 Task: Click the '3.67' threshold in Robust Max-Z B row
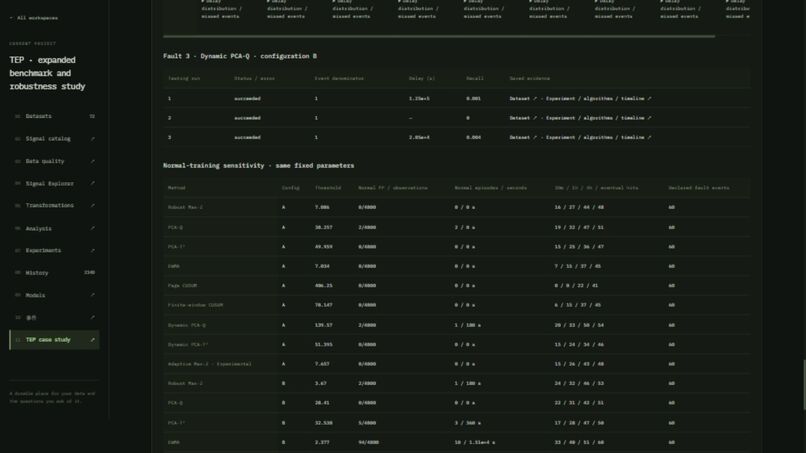(x=320, y=383)
